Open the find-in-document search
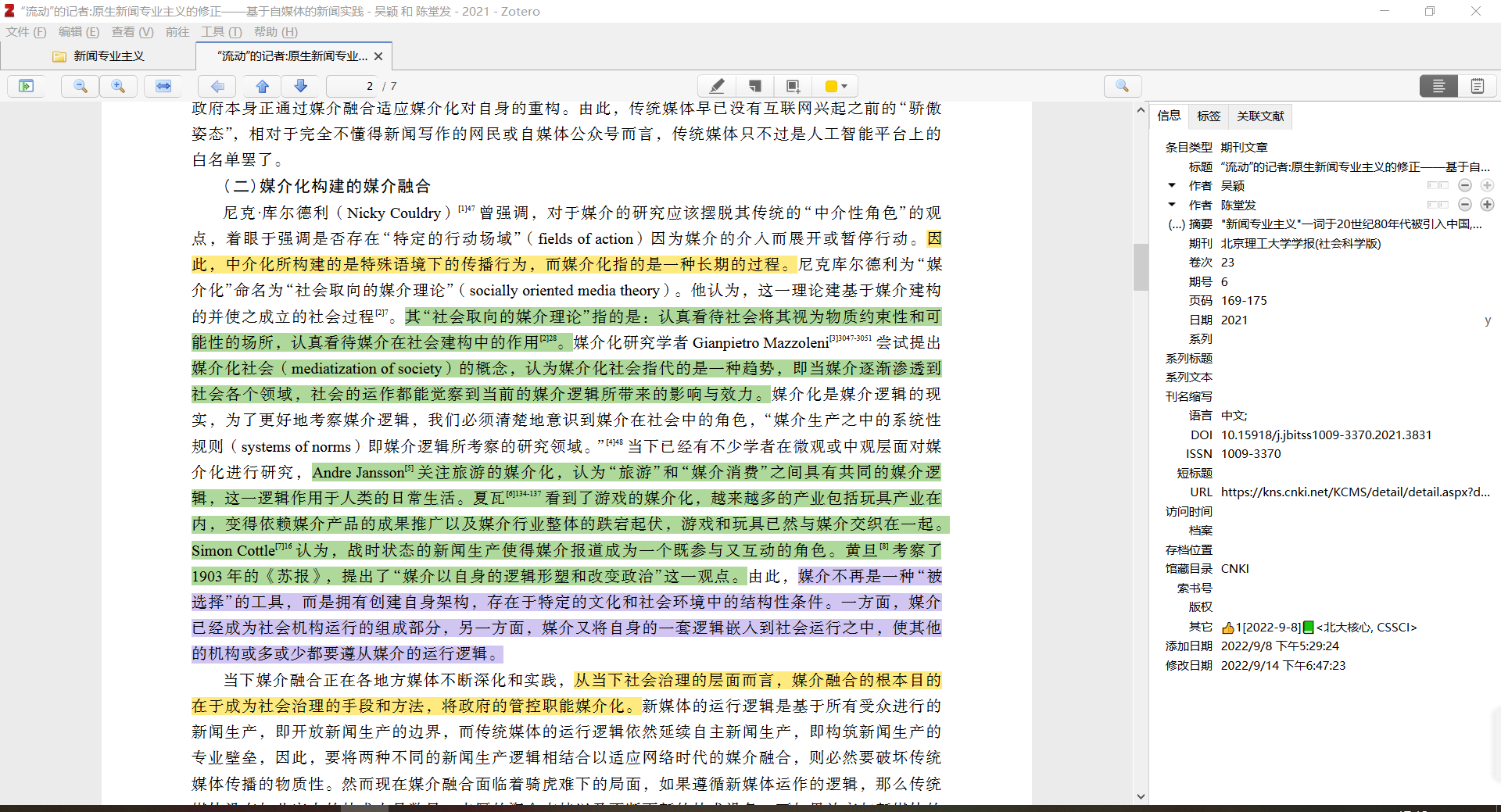This screenshot has width=1501, height=812. point(1122,86)
